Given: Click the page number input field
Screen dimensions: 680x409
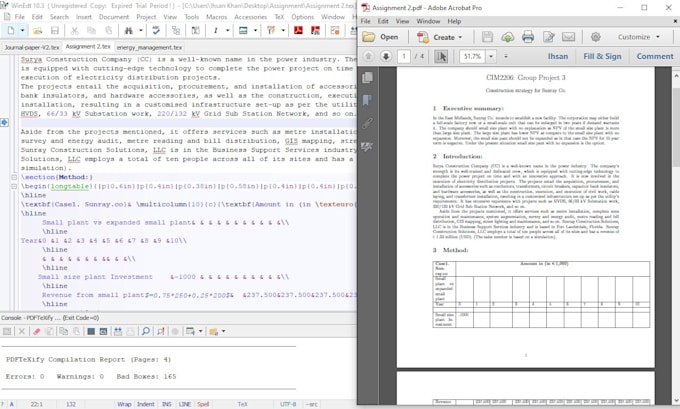Looking at the screenshot, I should point(404,56).
